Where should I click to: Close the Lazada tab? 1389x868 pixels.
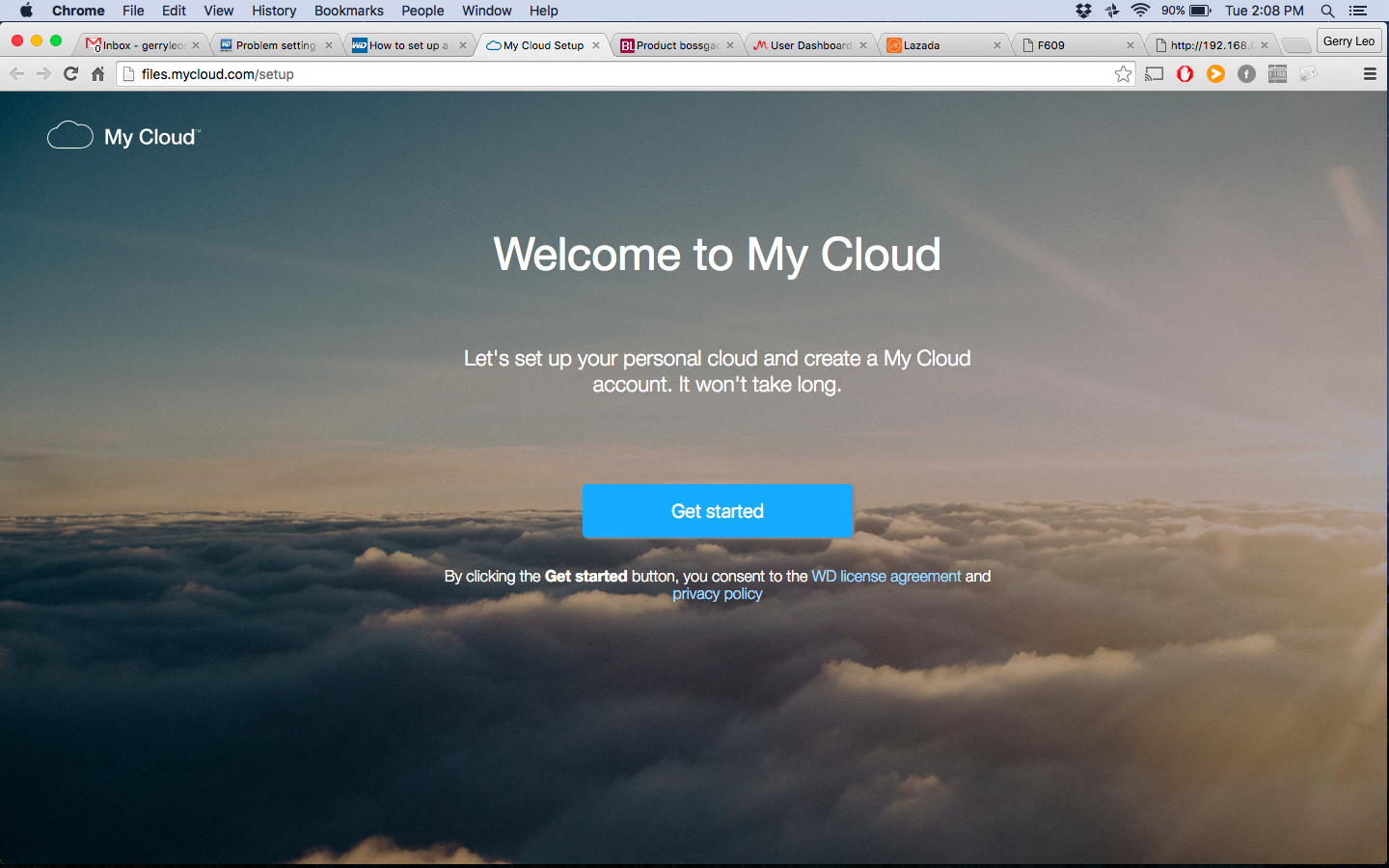point(997,45)
